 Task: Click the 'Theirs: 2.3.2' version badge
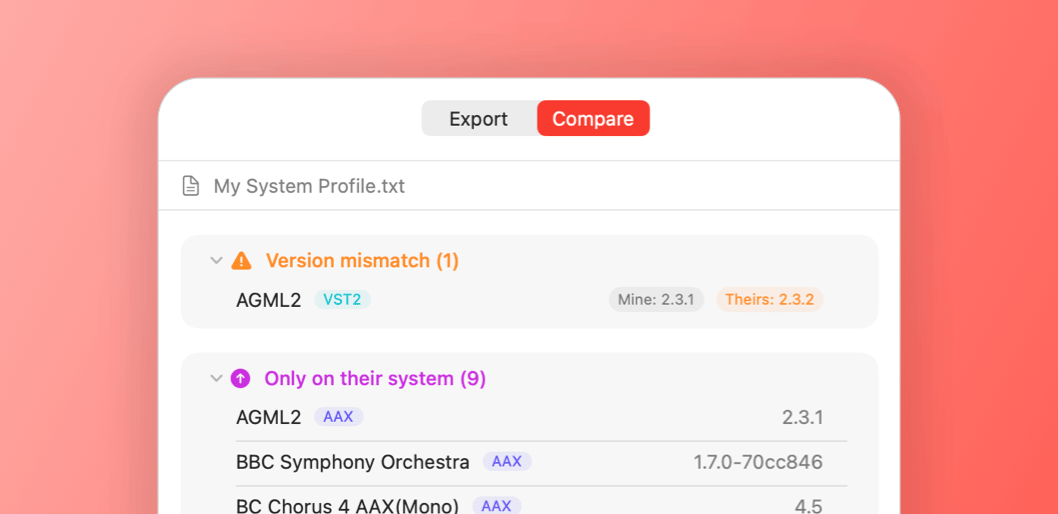pos(769,299)
